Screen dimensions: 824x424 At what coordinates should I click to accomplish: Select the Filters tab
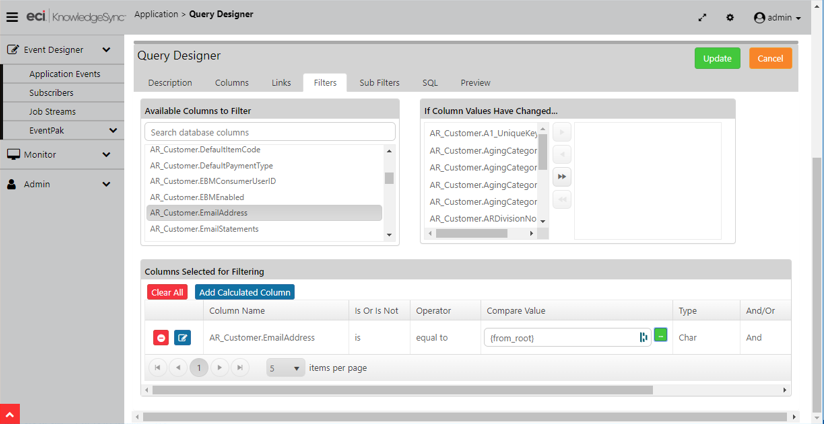point(325,82)
